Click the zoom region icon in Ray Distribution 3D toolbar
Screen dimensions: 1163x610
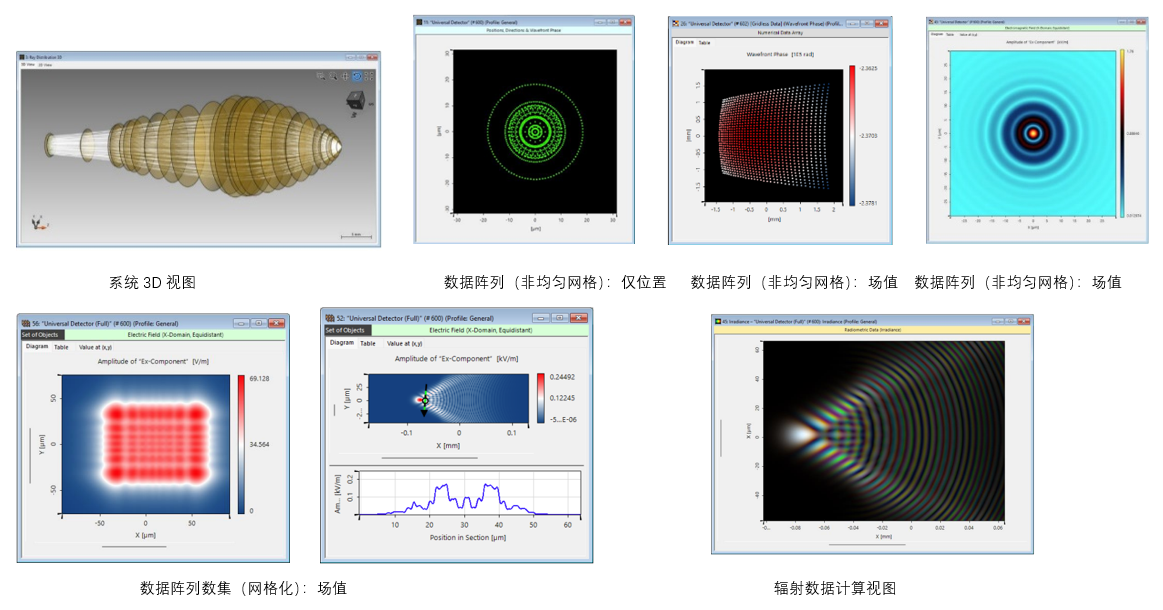(321, 76)
